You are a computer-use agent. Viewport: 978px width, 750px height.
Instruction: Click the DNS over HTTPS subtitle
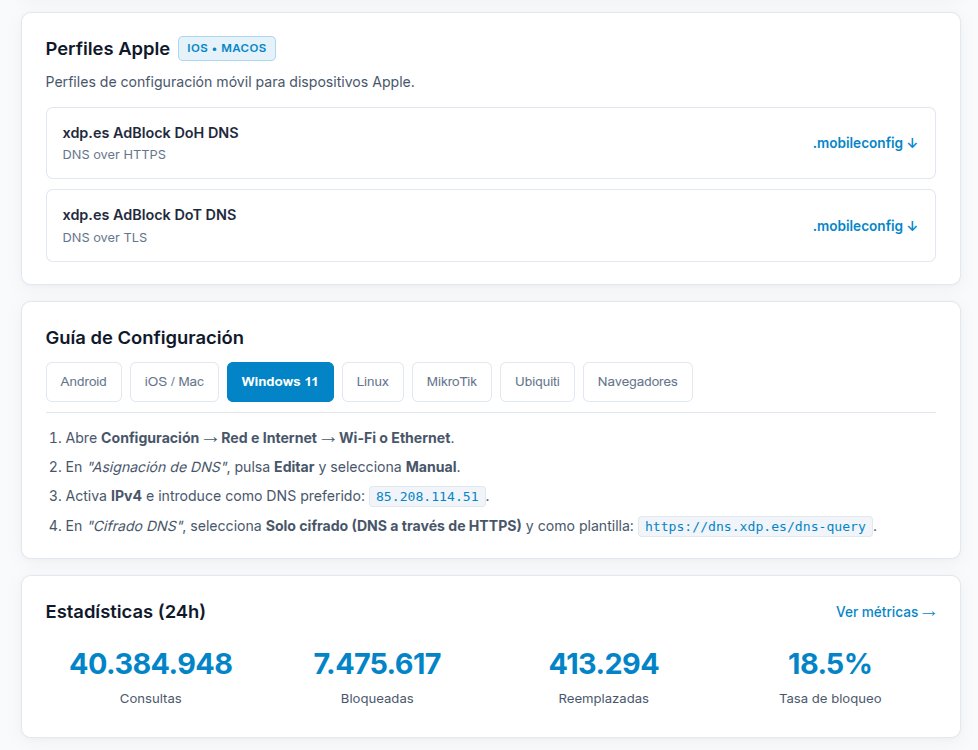[114, 155]
